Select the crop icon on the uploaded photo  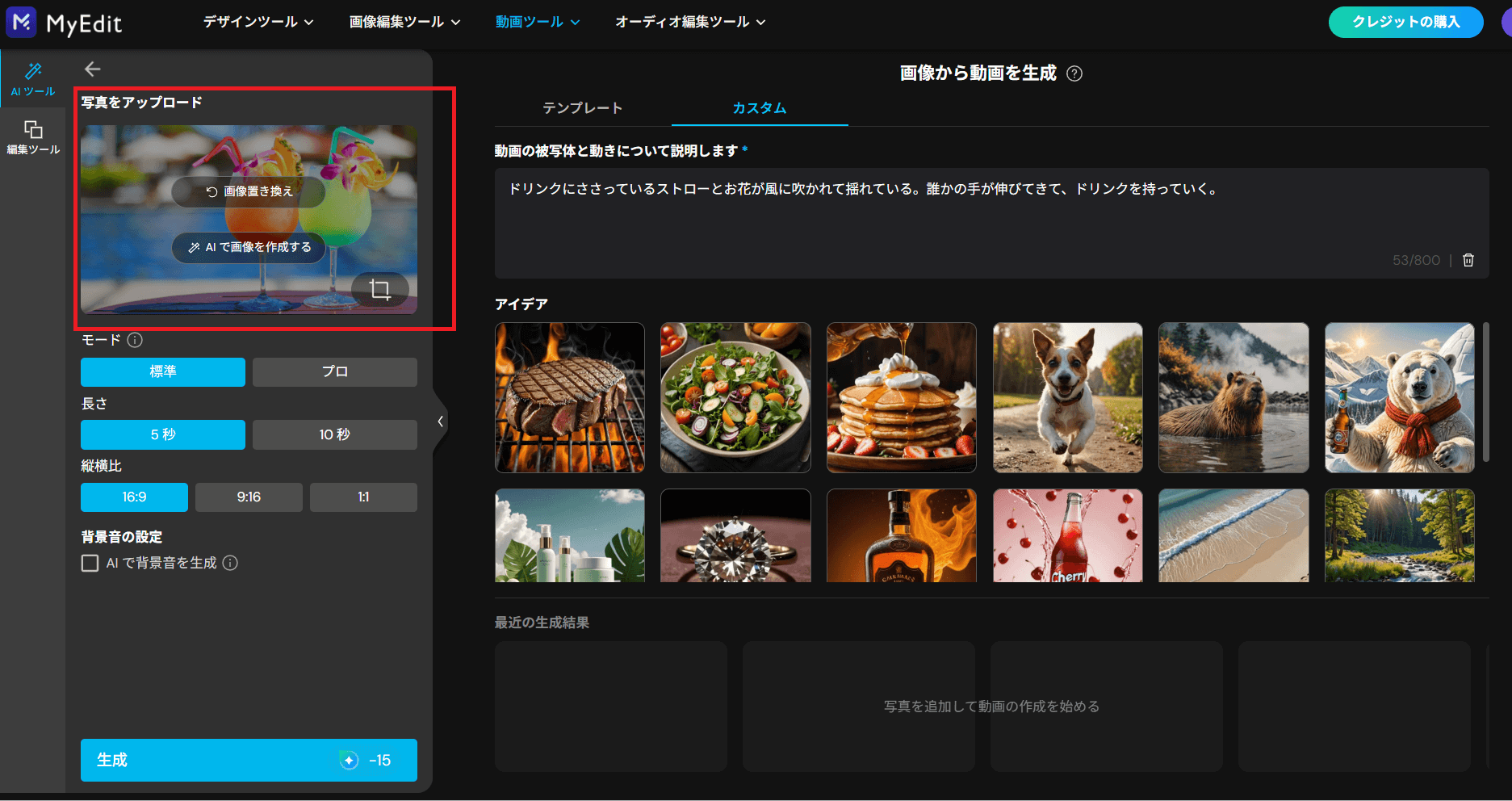379,289
